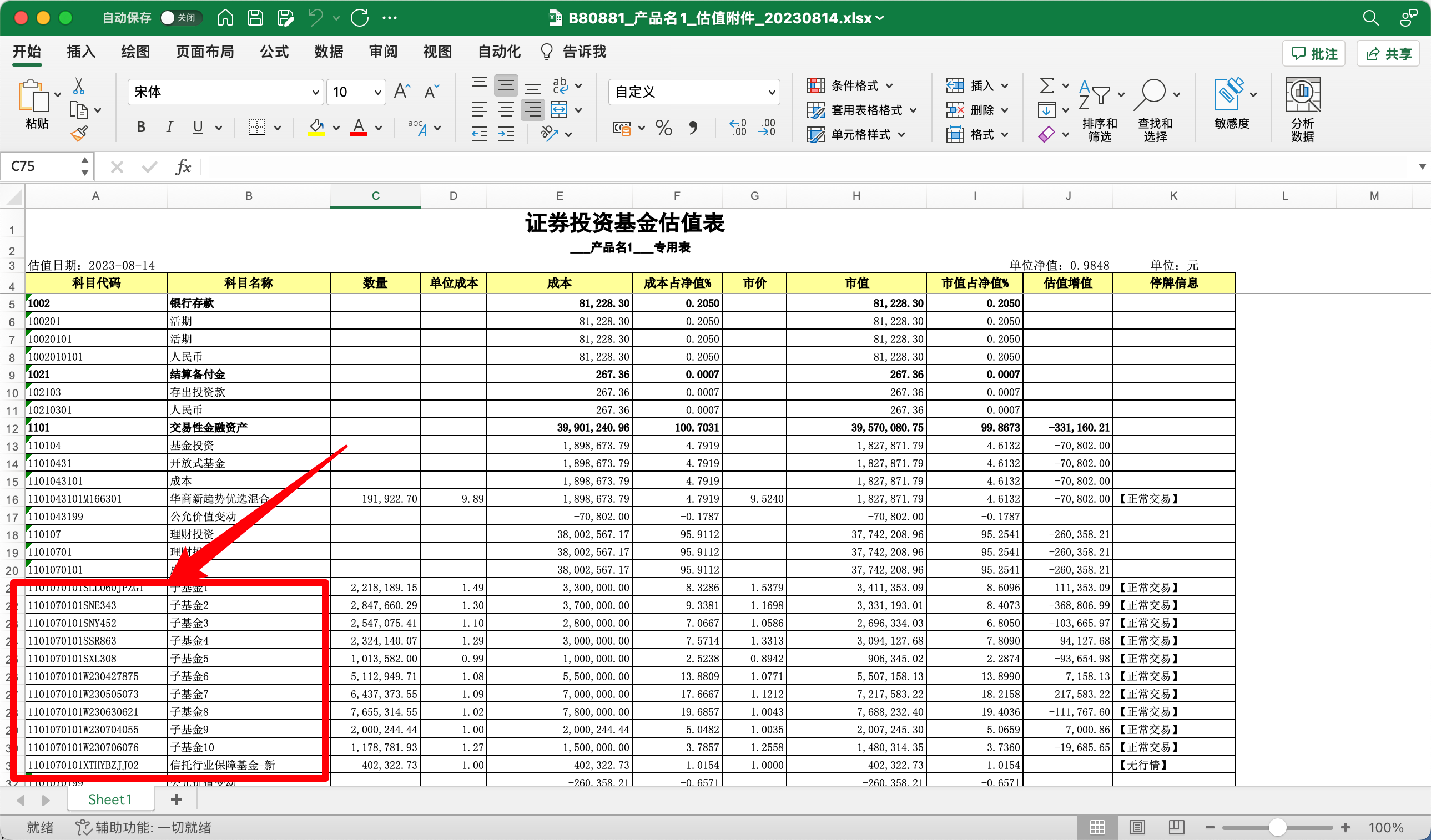Save the workbook with the floppy disk icon

click(x=255, y=18)
